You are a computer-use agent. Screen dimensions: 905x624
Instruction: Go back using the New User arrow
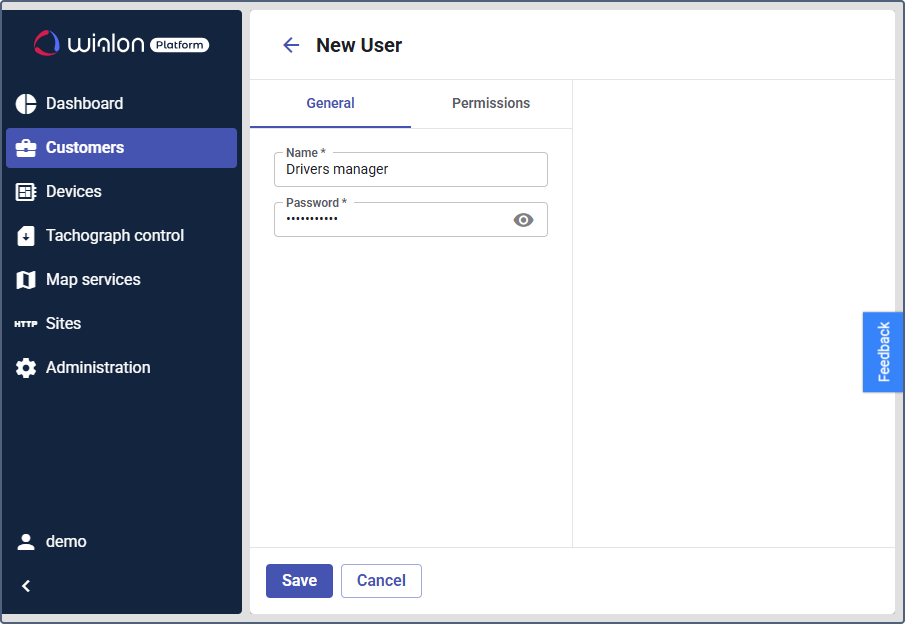291,45
